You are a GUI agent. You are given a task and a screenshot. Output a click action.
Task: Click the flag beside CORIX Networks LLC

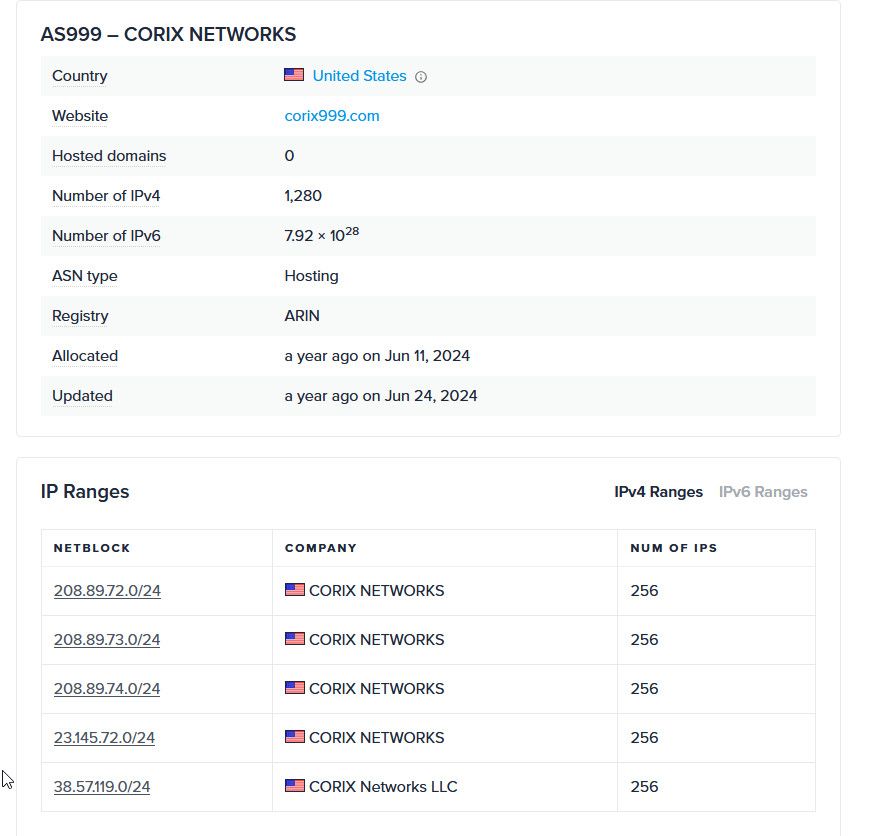[x=295, y=785]
